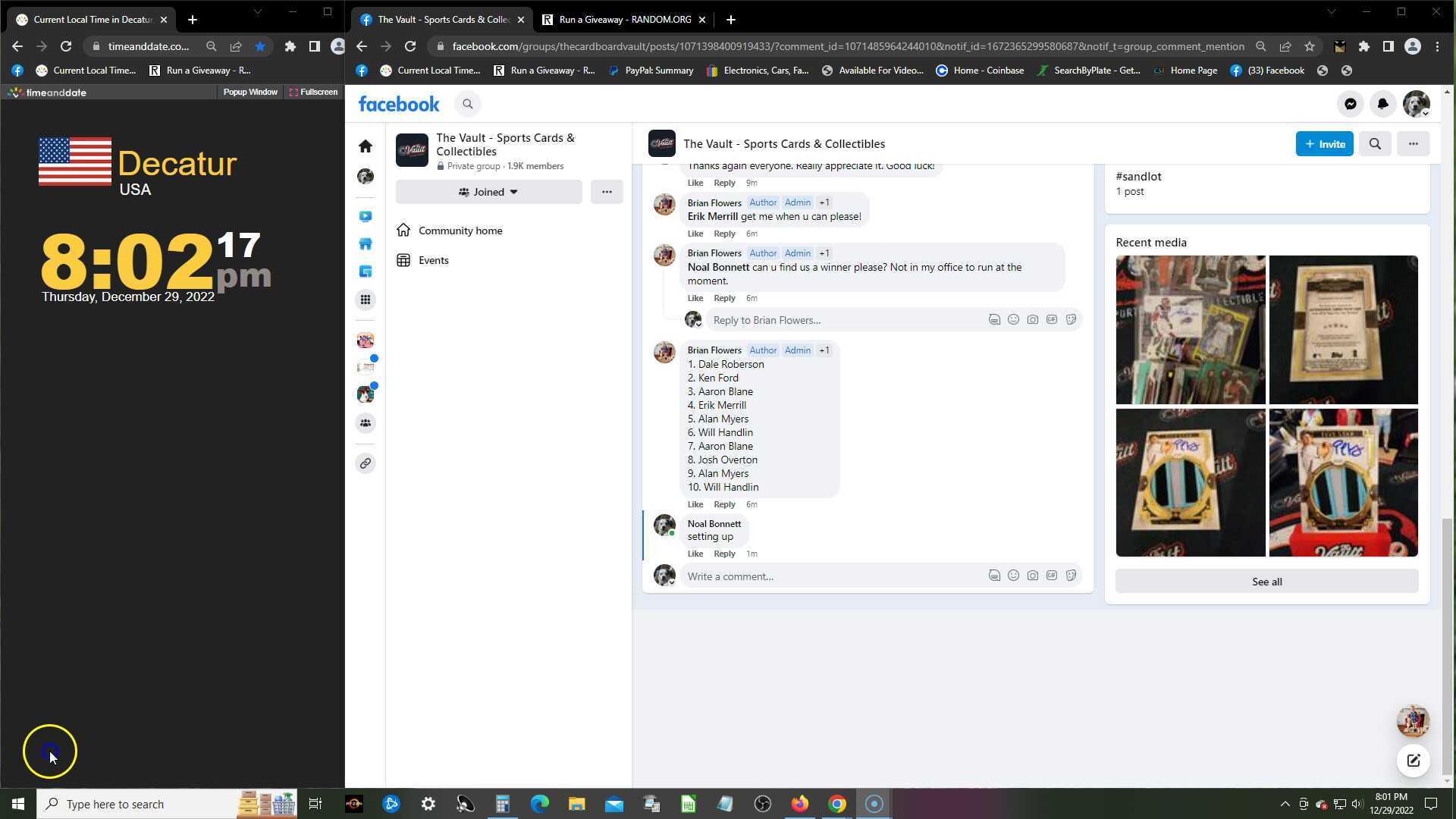1456x819 pixels.
Task: Open Facebook Messenger icon
Action: point(1351,105)
